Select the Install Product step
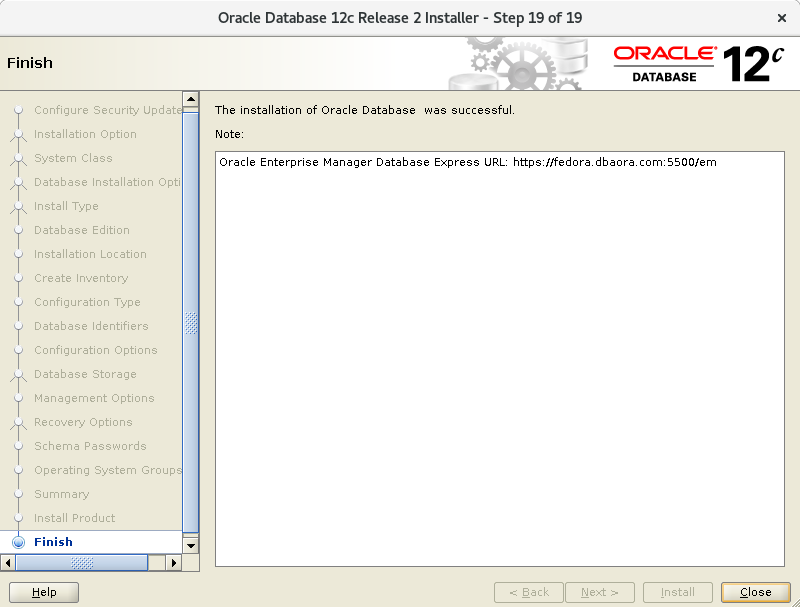Image resolution: width=800 pixels, height=607 pixels. tap(74, 518)
